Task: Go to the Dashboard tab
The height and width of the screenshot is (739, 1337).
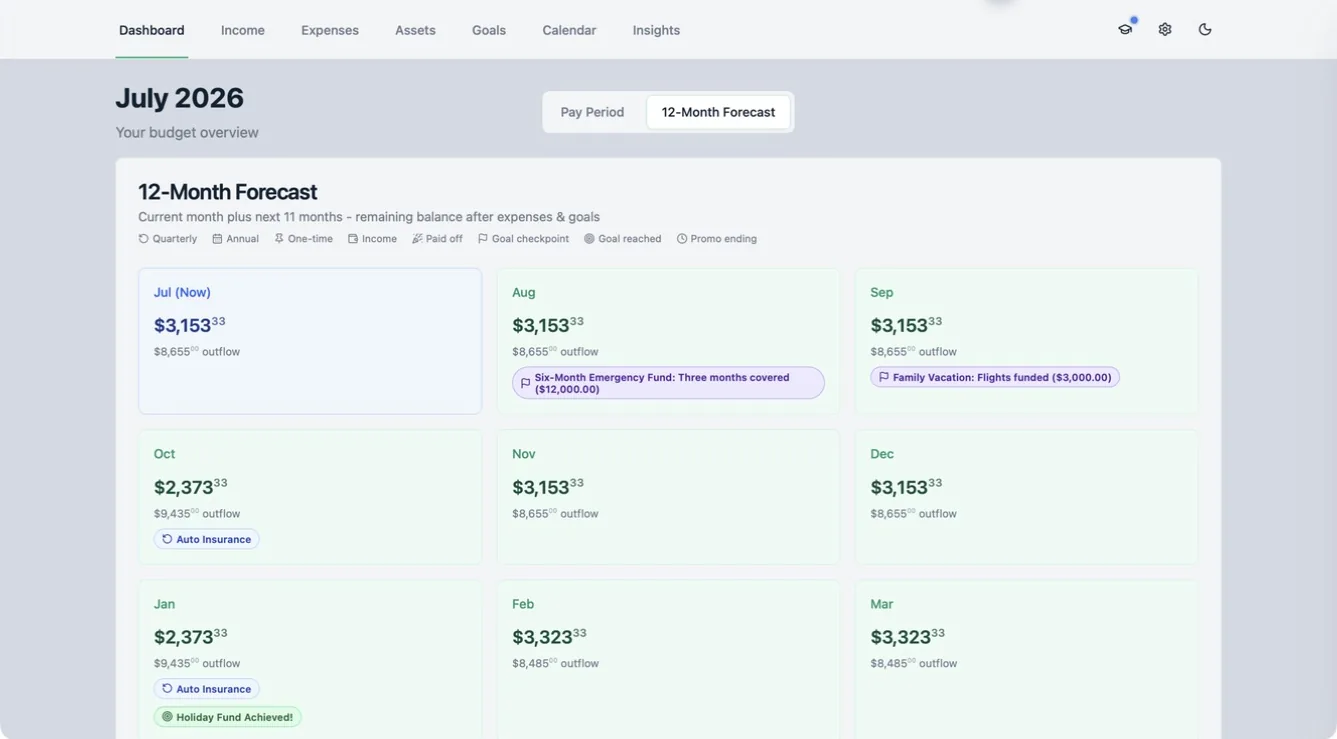Action: click(x=152, y=30)
